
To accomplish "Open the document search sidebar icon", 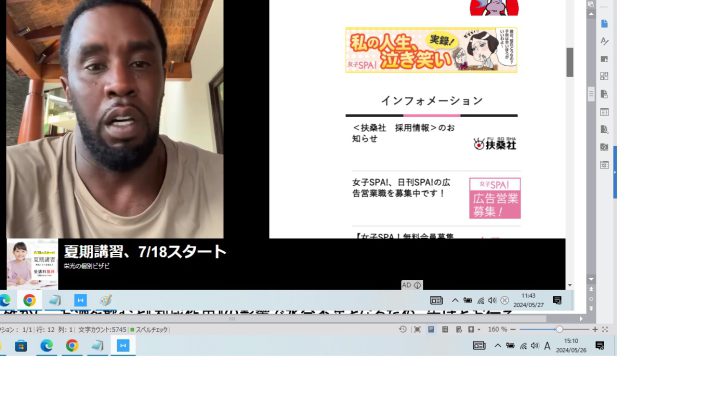I will coord(604,130).
